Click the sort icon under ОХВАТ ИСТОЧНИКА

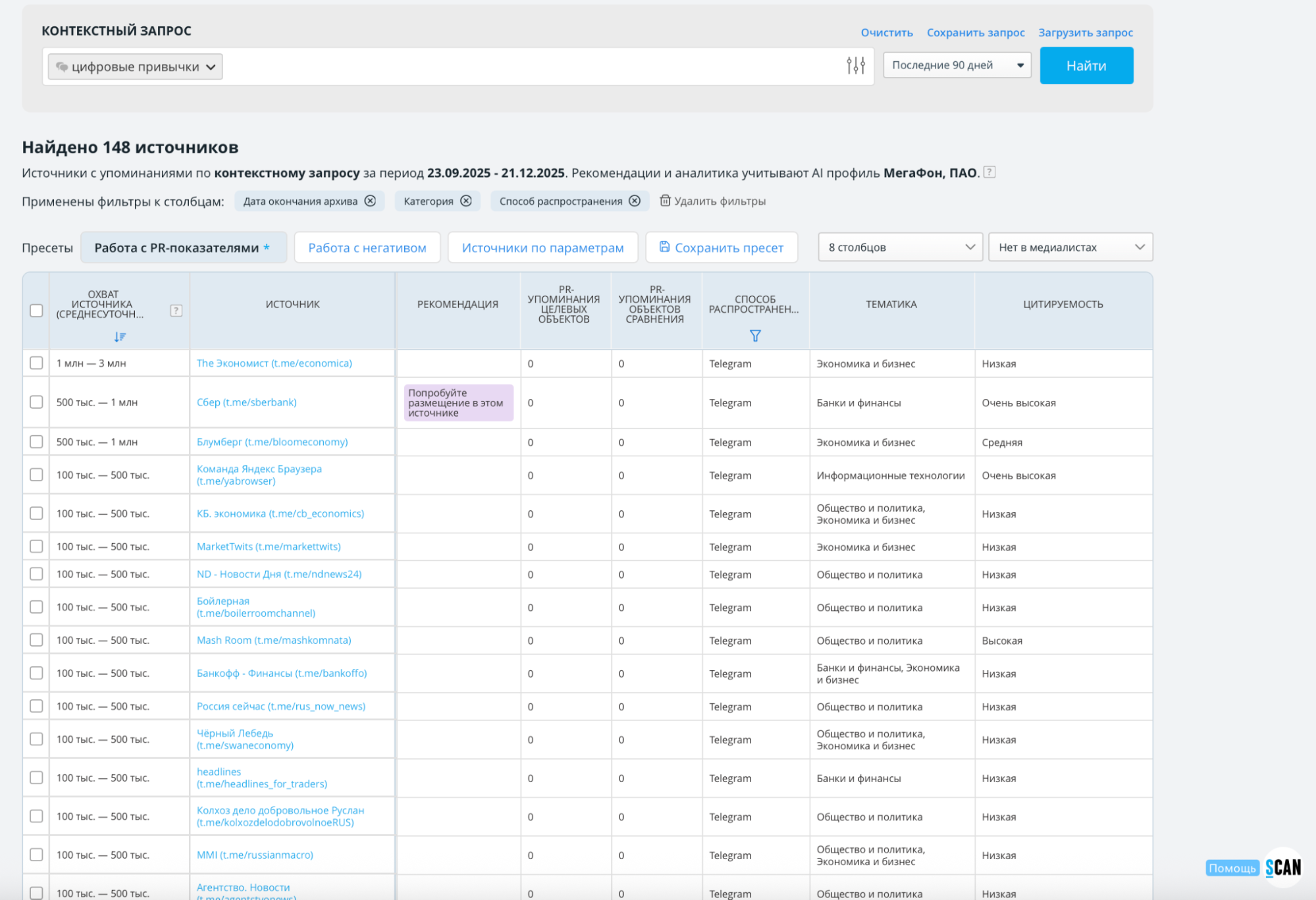click(120, 336)
